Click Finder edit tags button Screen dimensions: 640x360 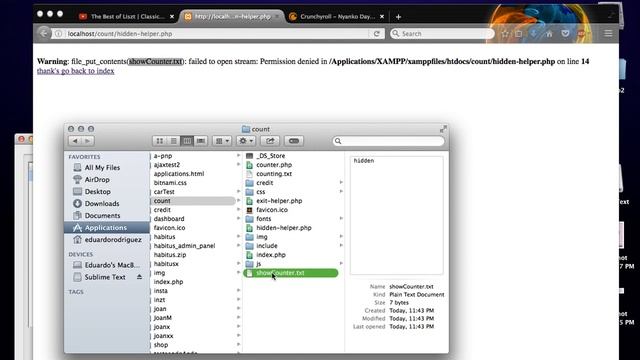tap(294, 141)
